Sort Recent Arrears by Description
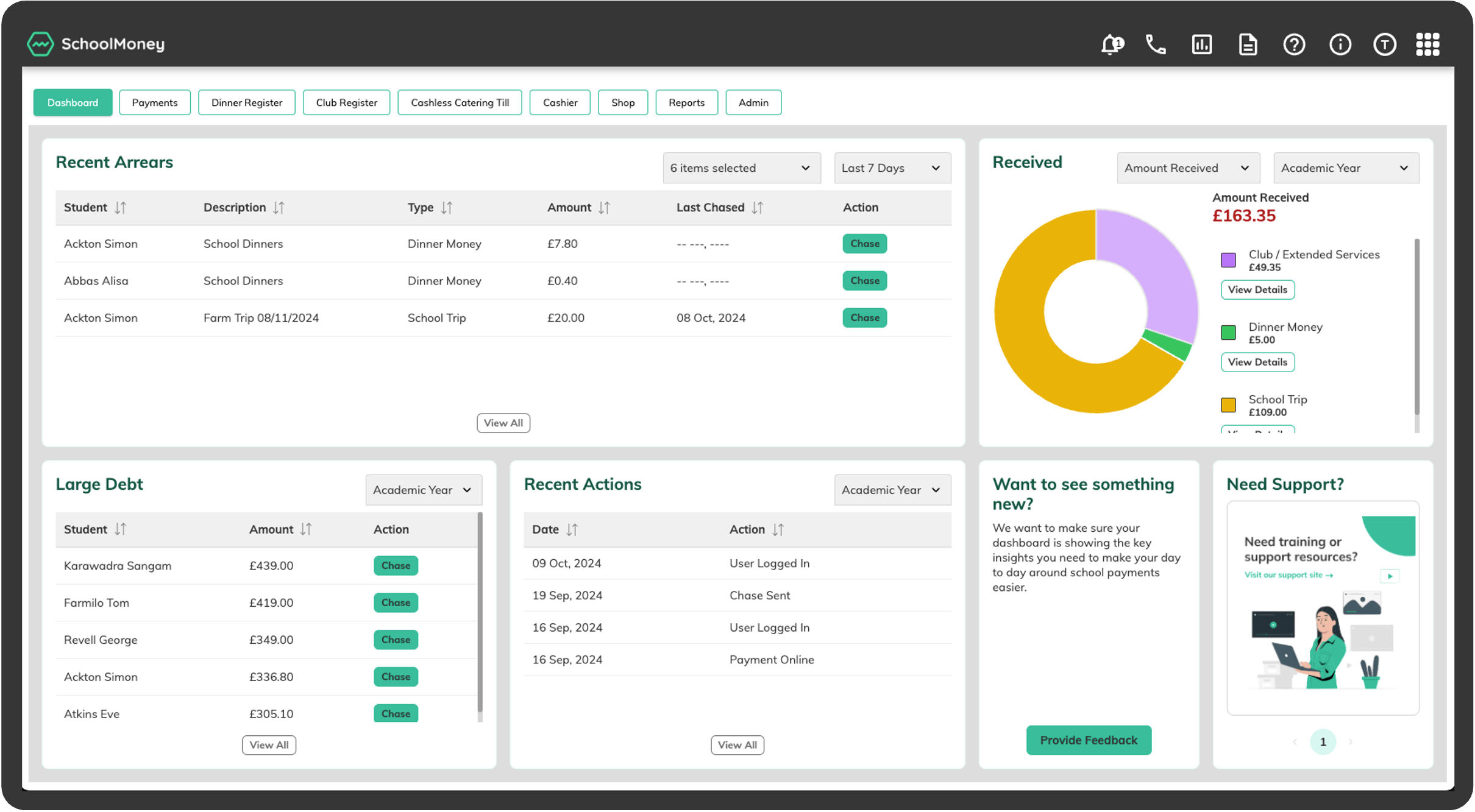 [x=279, y=208]
